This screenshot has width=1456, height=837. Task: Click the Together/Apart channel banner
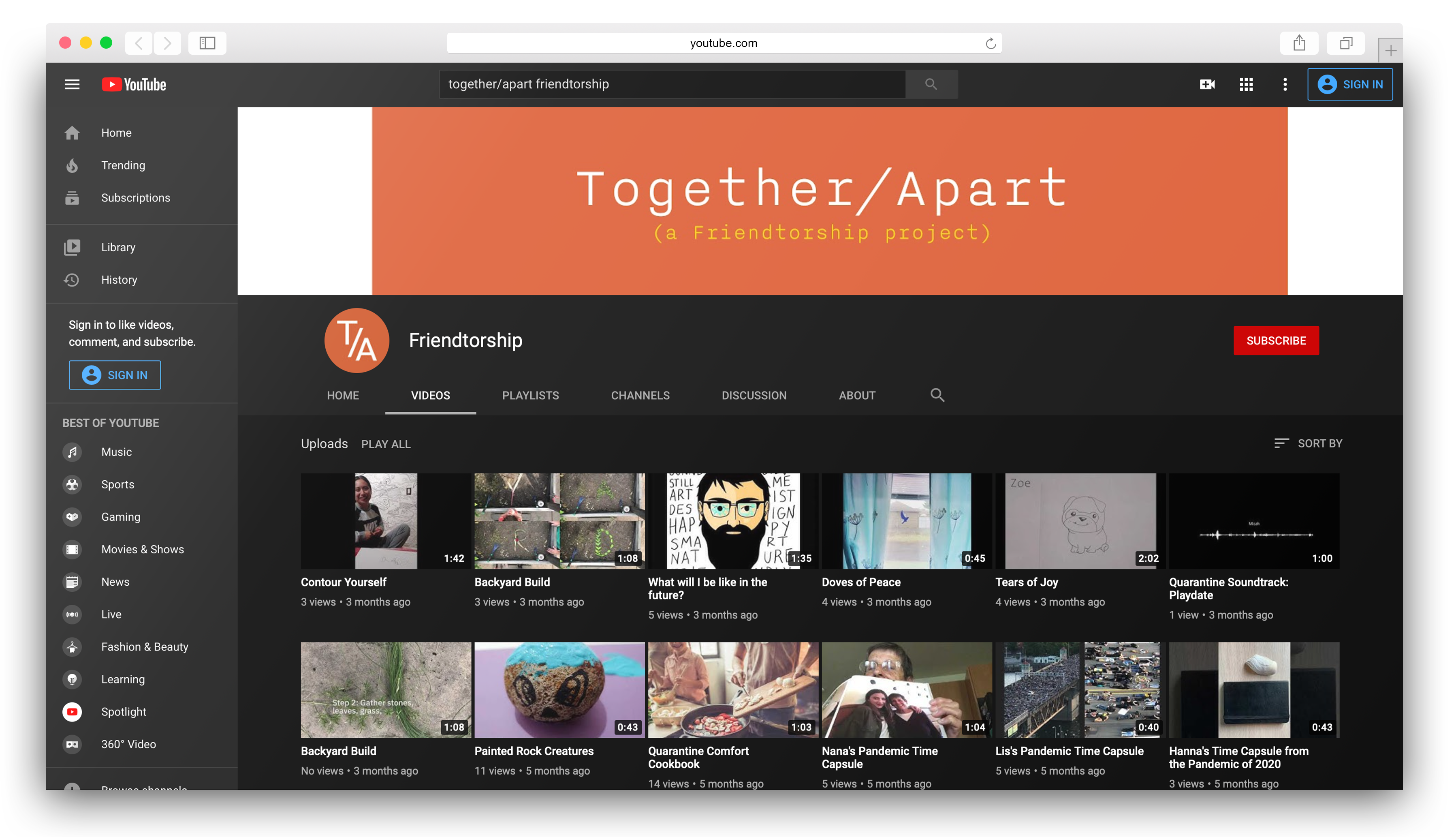820,201
